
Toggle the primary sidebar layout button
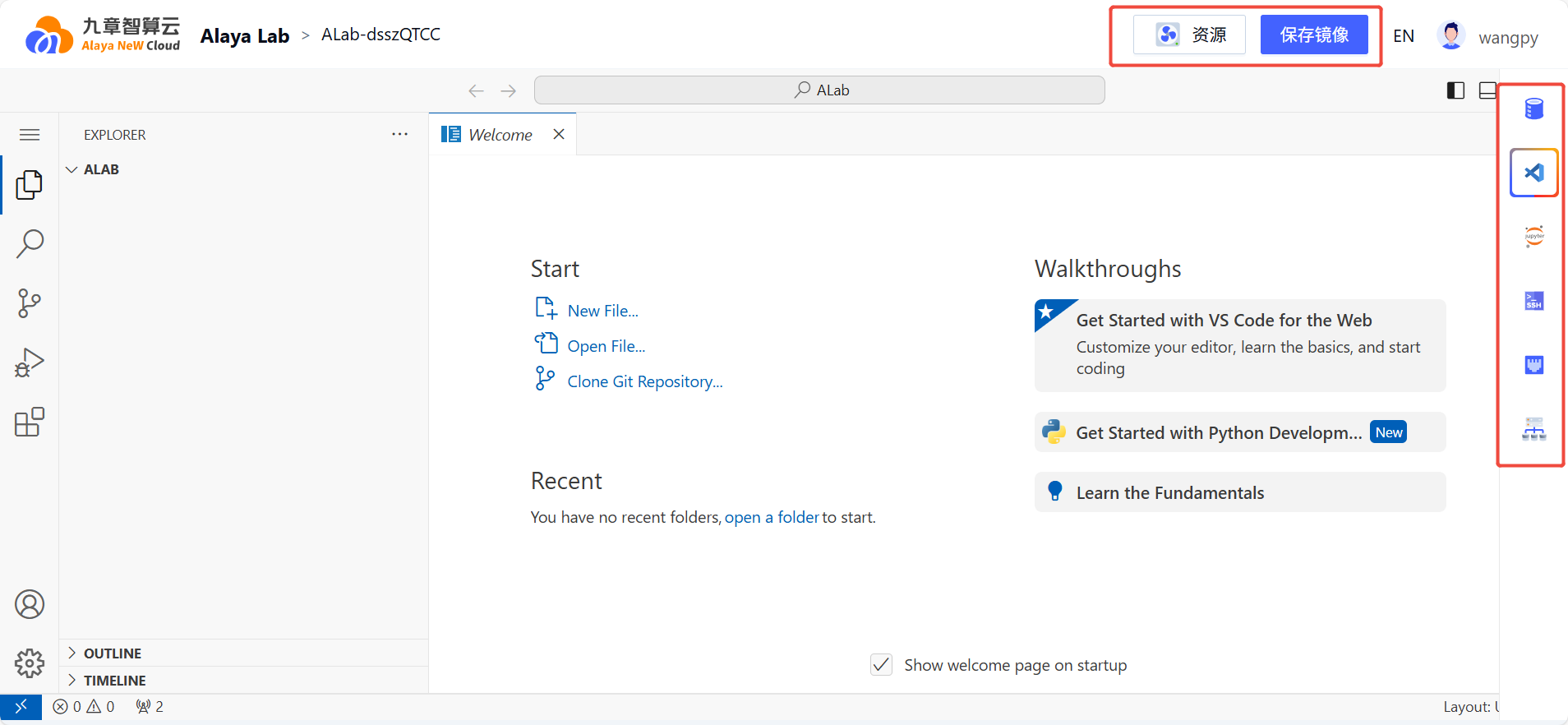(1455, 90)
